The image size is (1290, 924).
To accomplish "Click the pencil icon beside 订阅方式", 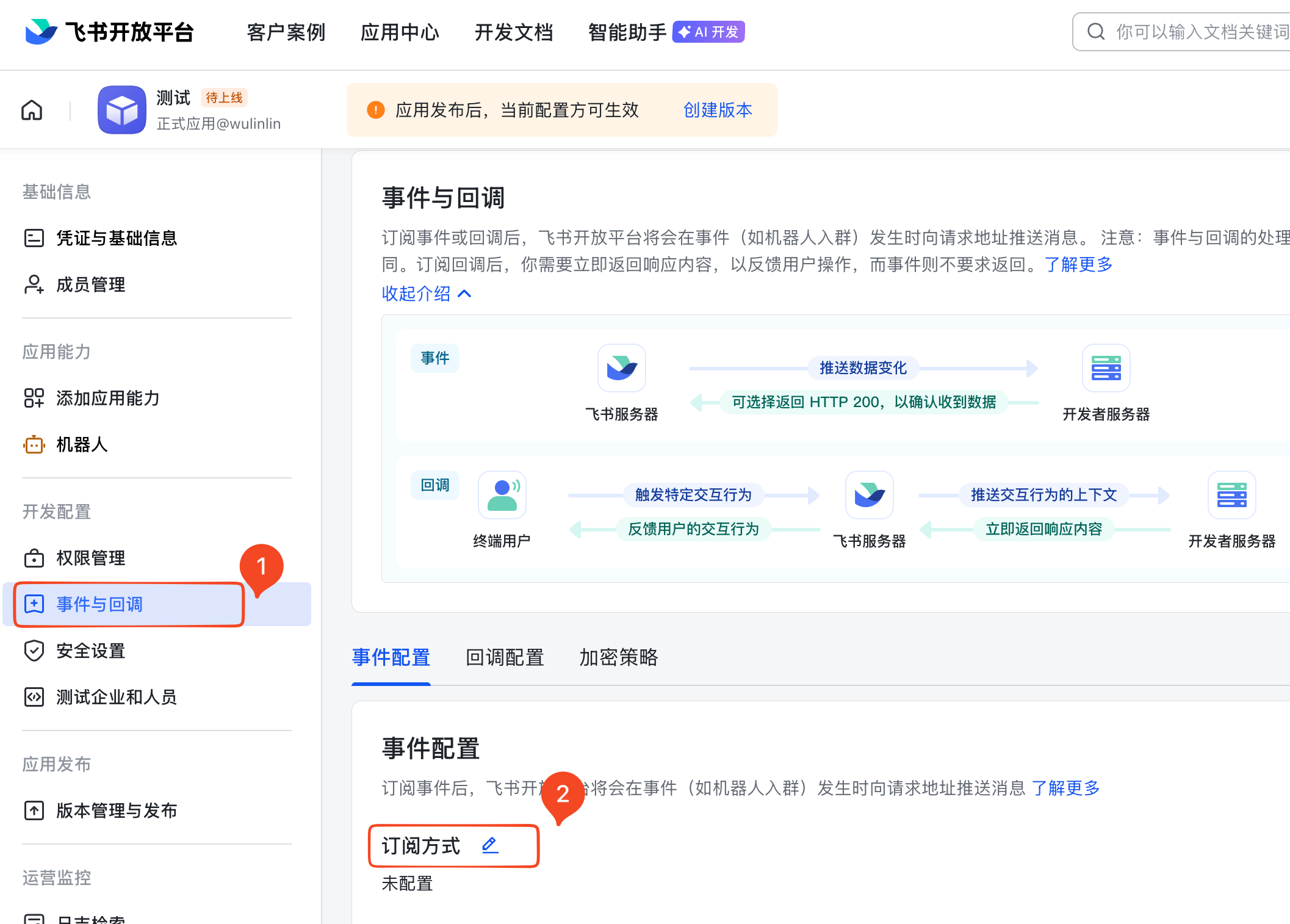I will [489, 846].
